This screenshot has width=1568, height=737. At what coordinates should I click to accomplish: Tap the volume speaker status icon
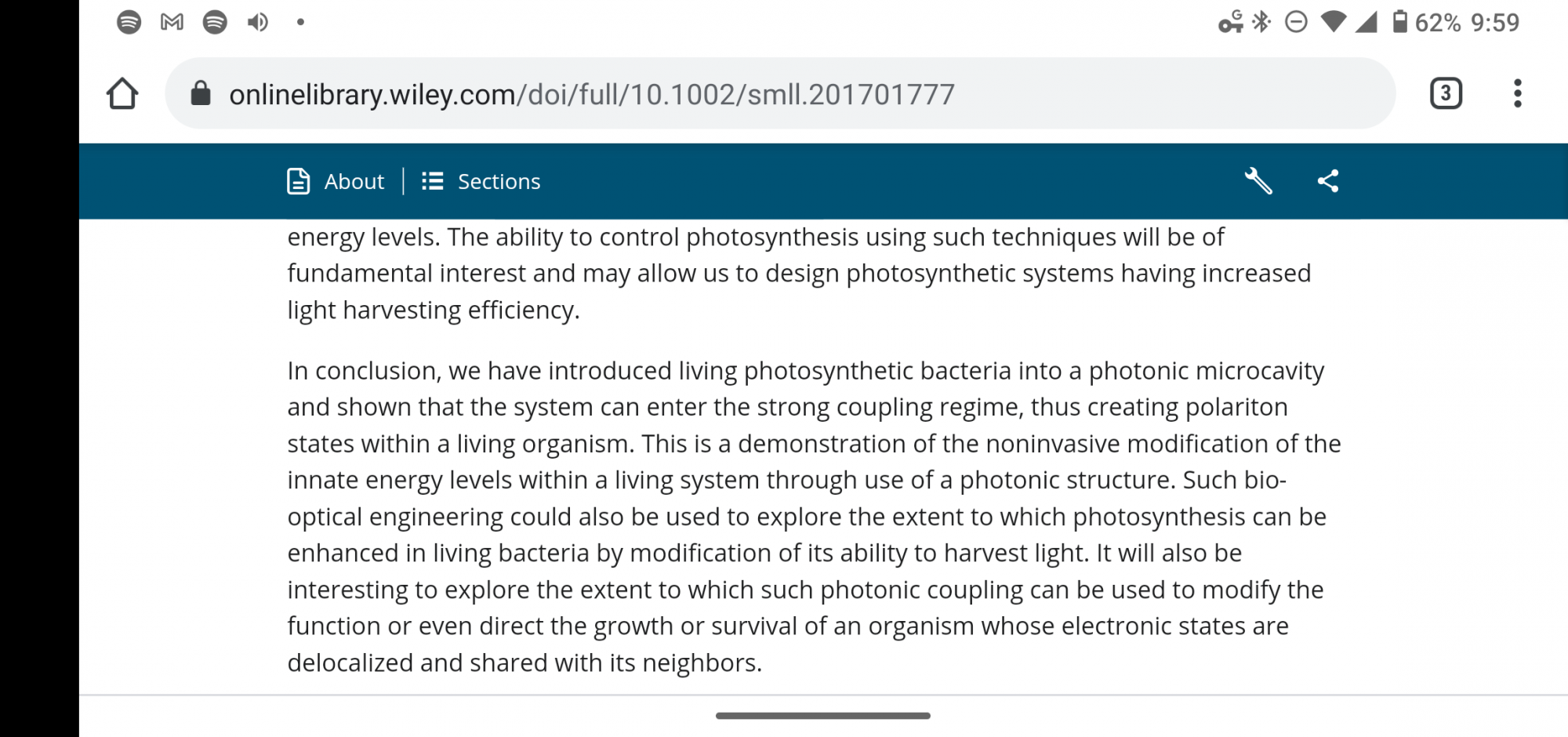(258, 22)
